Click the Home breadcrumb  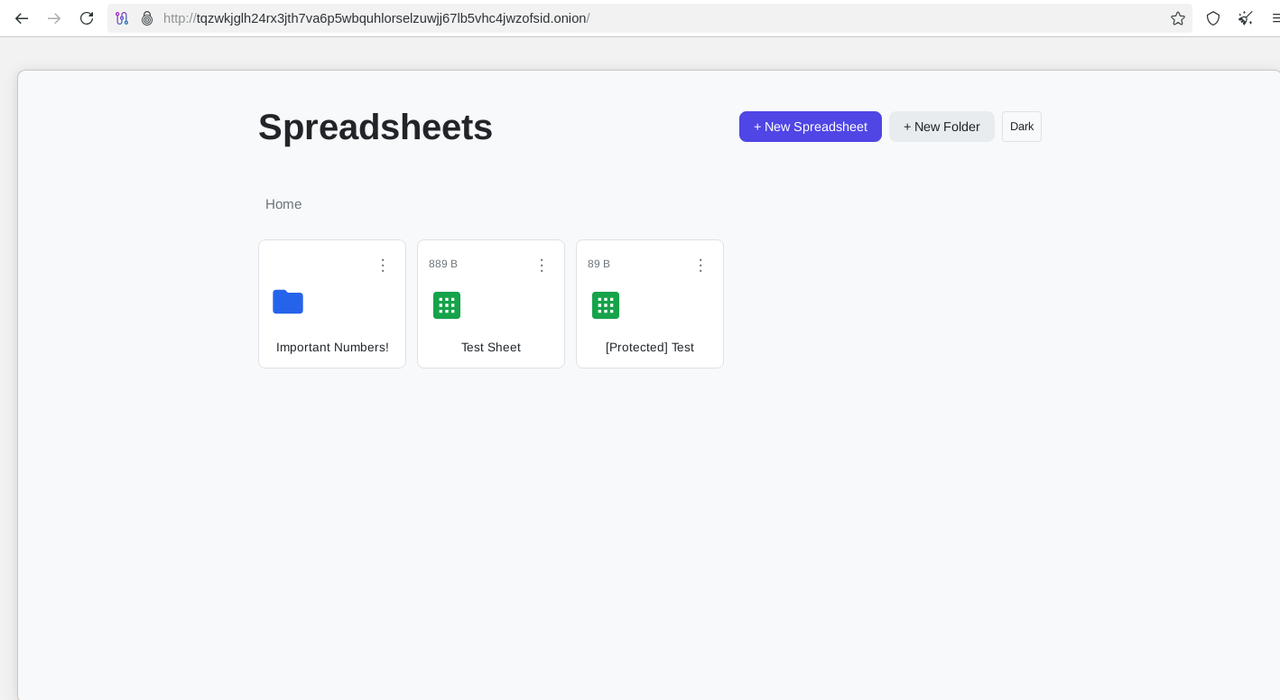pyautogui.click(x=284, y=204)
